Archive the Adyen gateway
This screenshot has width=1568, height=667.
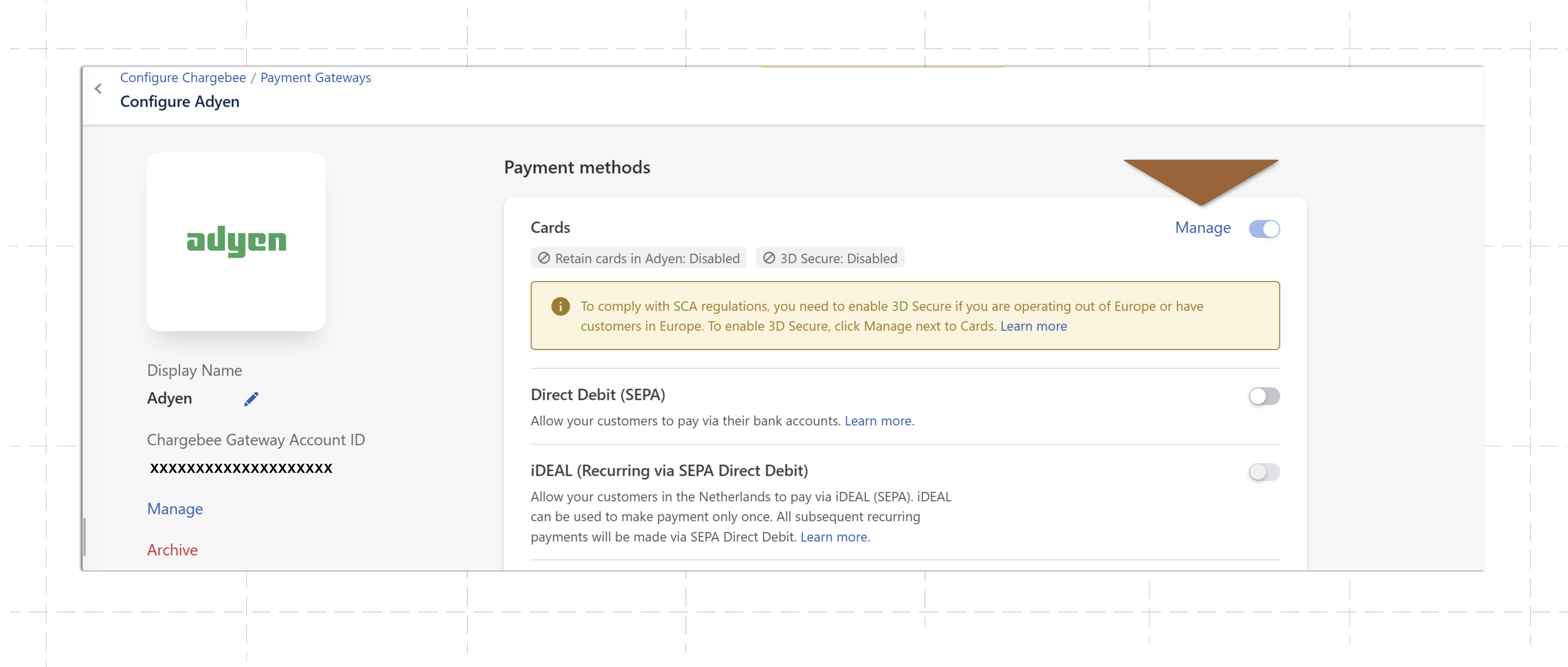coord(172,550)
